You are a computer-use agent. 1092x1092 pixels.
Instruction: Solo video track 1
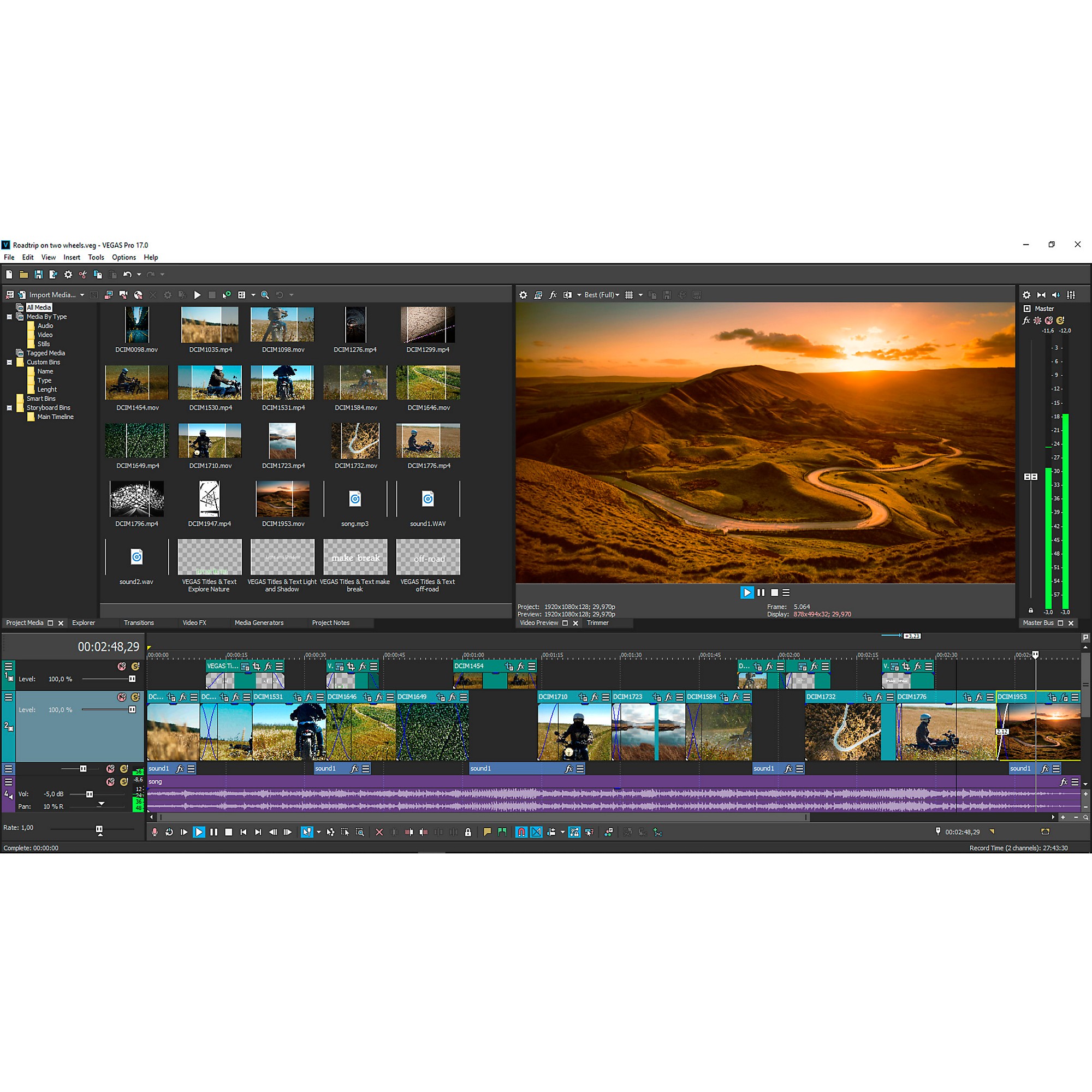[x=135, y=666]
